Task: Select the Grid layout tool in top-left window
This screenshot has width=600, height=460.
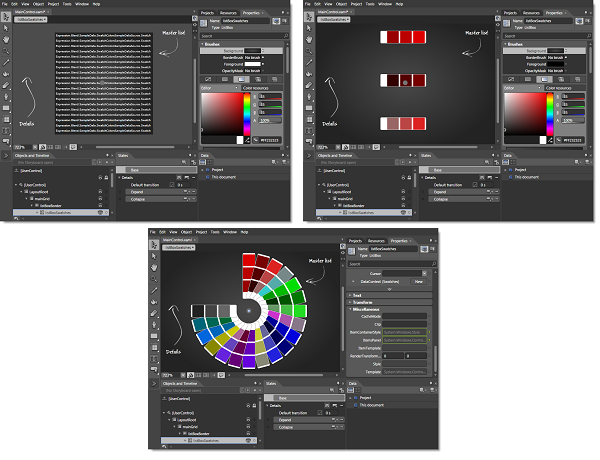Action: click(6, 120)
